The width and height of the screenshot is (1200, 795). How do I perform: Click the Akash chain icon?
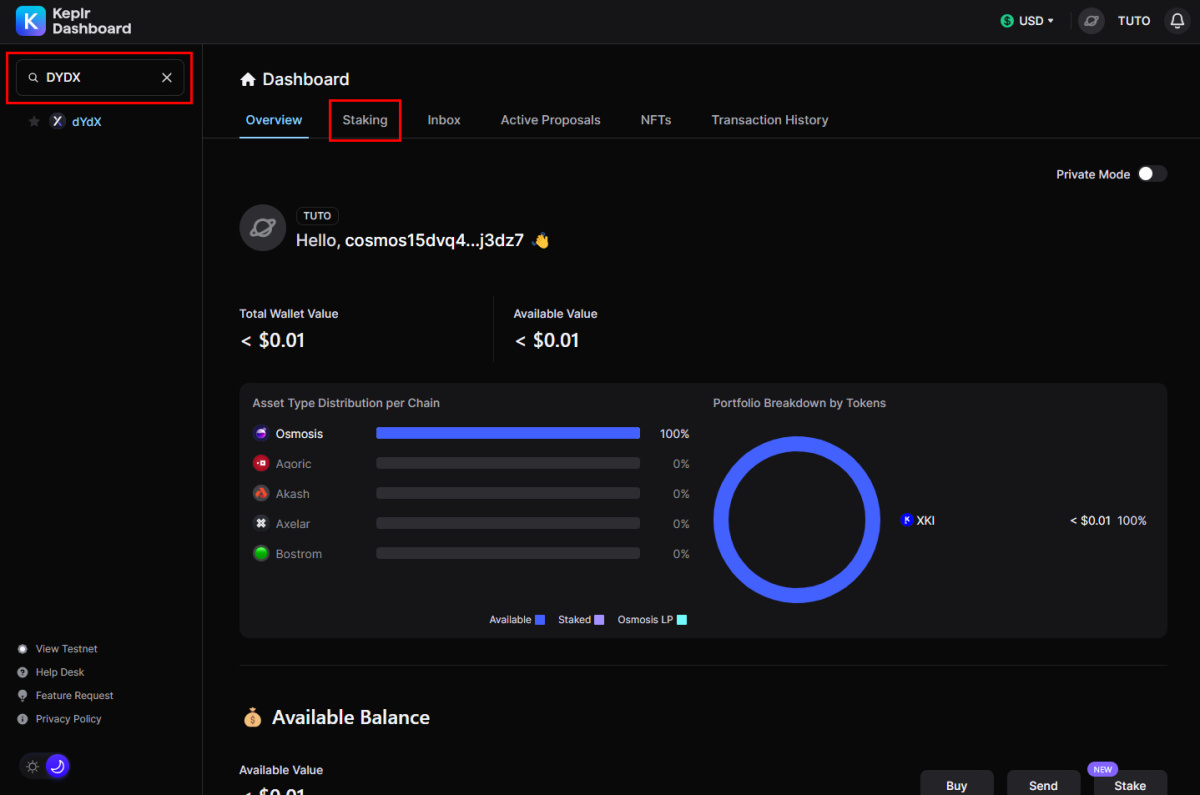(x=261, y=494)
